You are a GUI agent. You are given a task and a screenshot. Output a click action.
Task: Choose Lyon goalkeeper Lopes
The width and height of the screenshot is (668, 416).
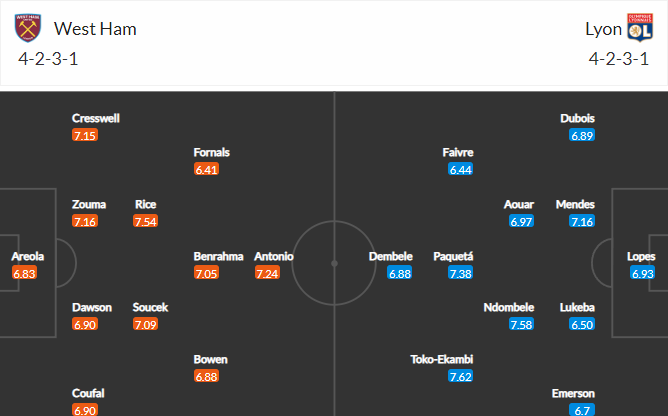point(641,256)
